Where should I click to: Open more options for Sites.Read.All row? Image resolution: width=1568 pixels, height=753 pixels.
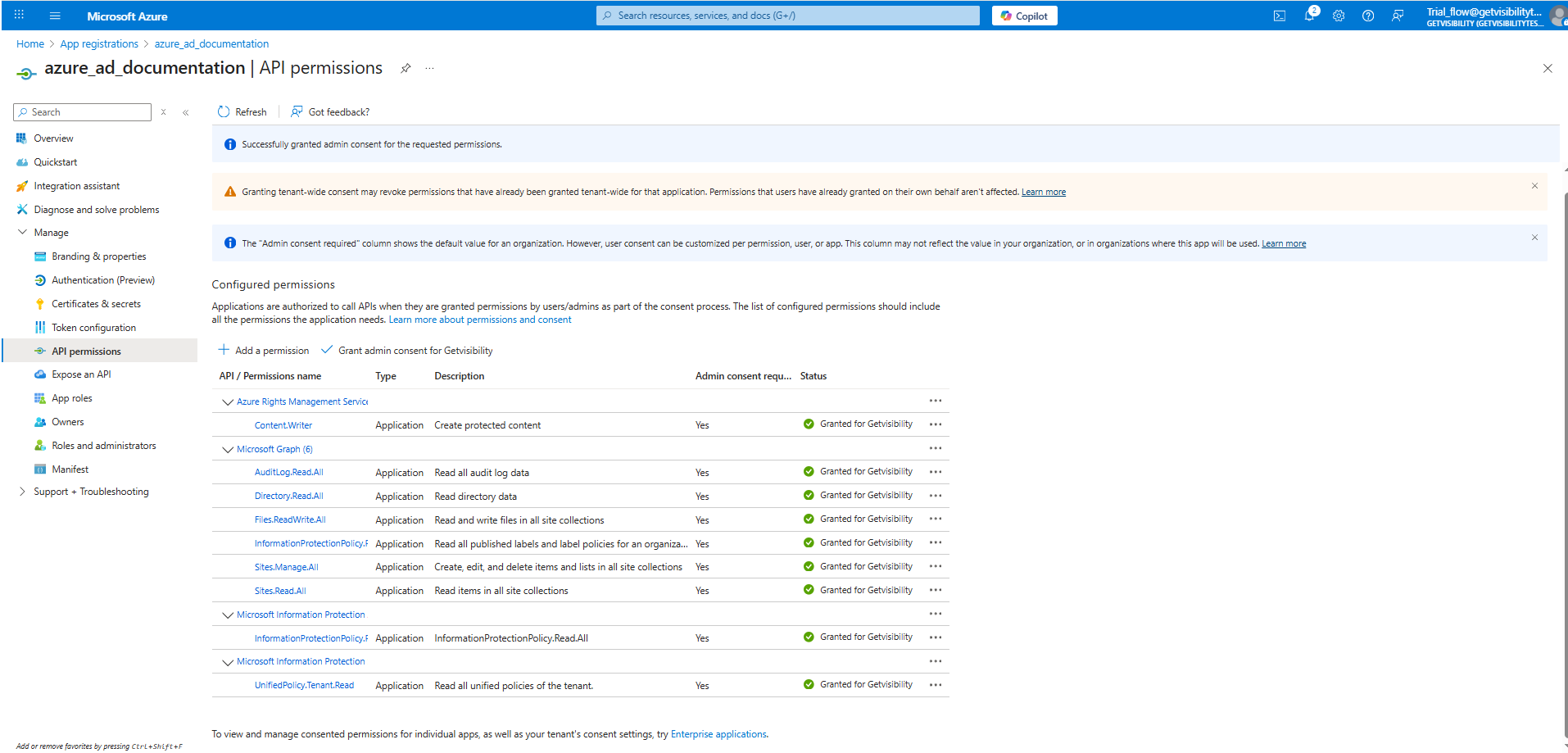pyautogui.click(x=936, y=590)
